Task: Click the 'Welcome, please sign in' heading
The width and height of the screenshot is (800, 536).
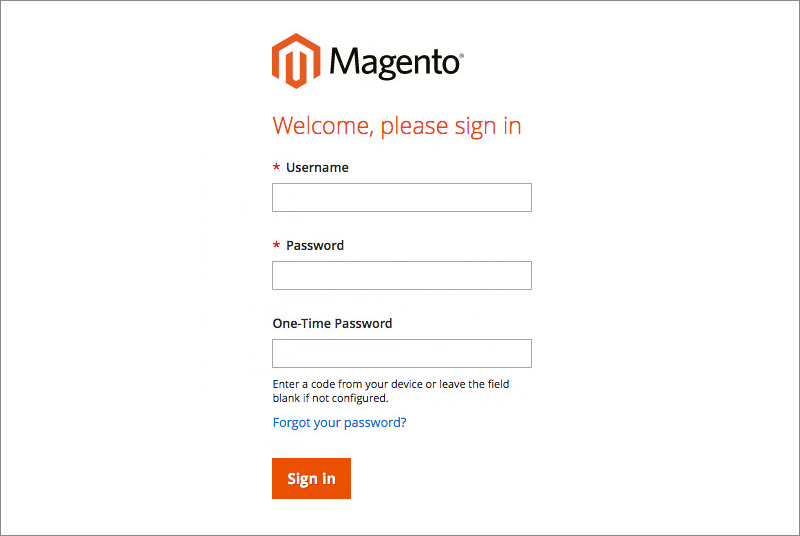Action: (x=396, y=126)
